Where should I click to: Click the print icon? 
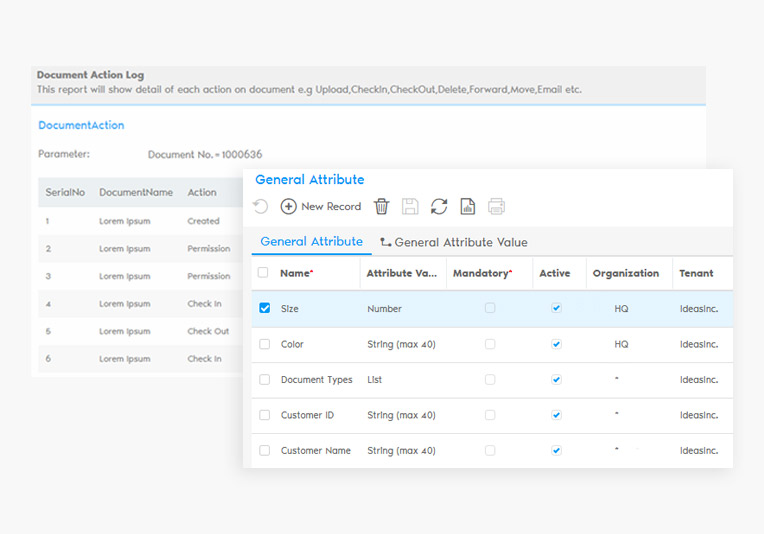click(496, 206)
